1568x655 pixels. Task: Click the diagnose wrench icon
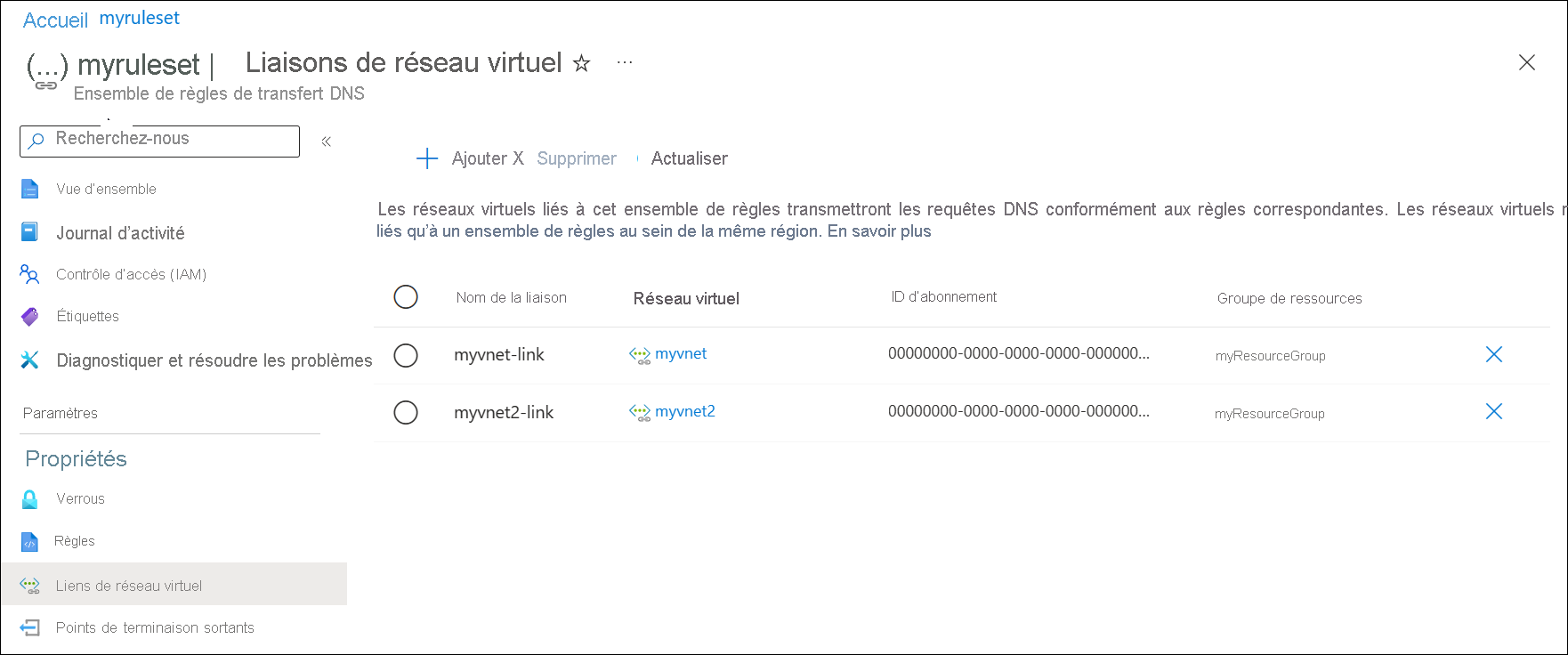coord(29,360)
